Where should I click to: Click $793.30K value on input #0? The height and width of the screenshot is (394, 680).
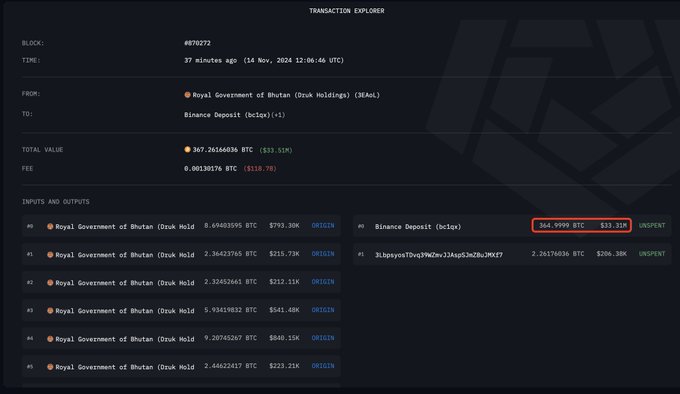click(x=284, y=226)
